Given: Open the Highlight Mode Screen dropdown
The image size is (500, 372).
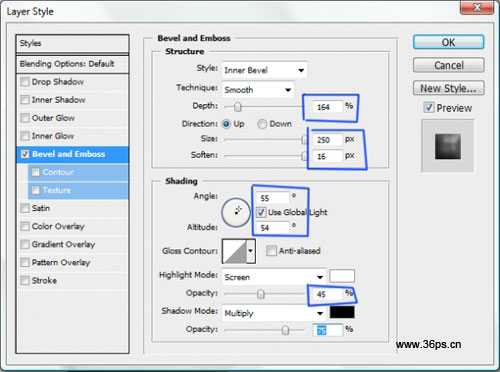Looking at the screenshot, I should [274, 277].
